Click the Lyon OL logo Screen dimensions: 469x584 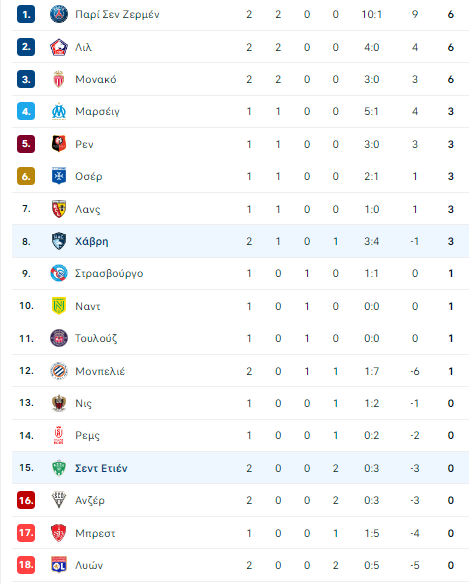coord(59,565)
